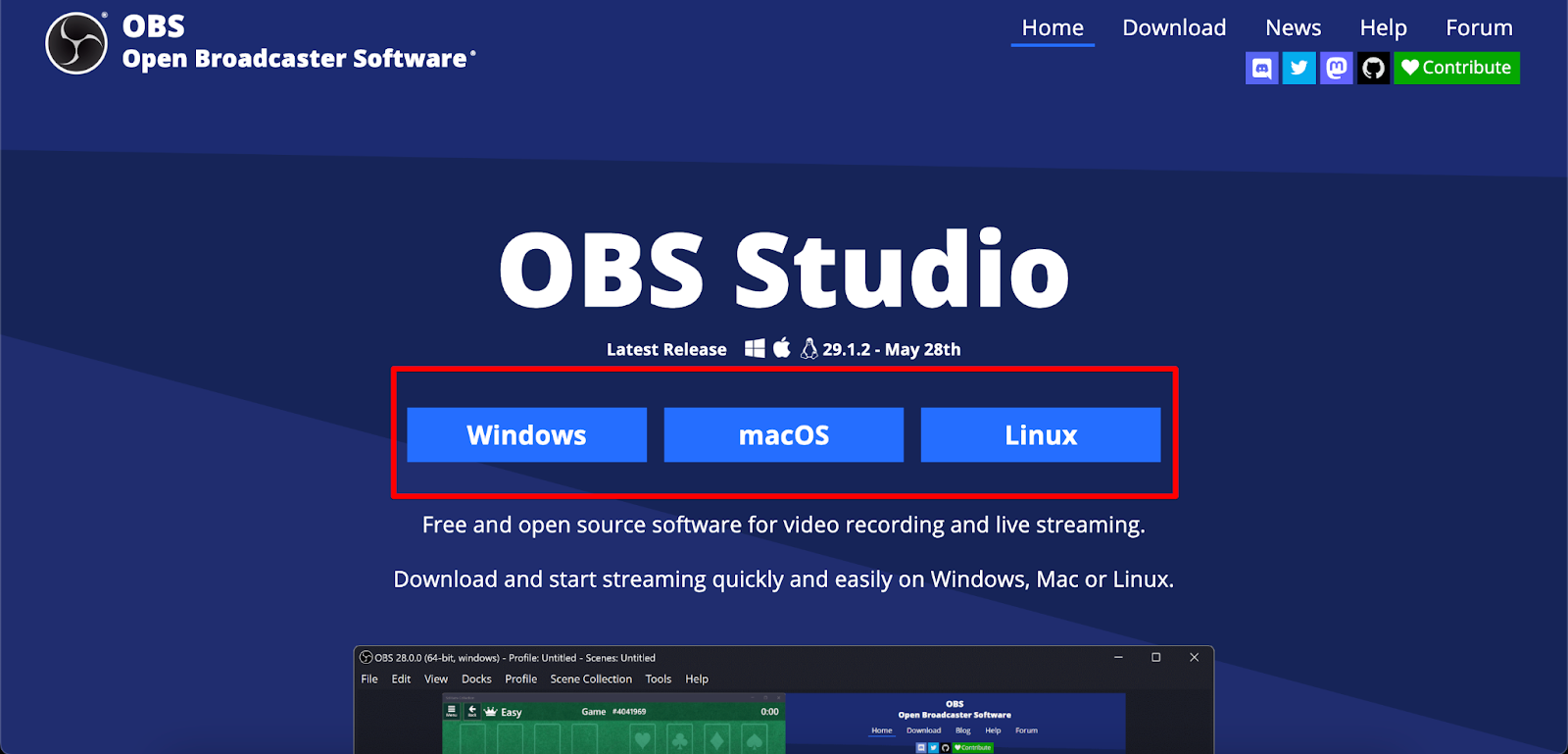The width and height of the screenshot is (1568, 754).
Task: Open the OBS Twitter icon link
Action: click(1299, 68)
